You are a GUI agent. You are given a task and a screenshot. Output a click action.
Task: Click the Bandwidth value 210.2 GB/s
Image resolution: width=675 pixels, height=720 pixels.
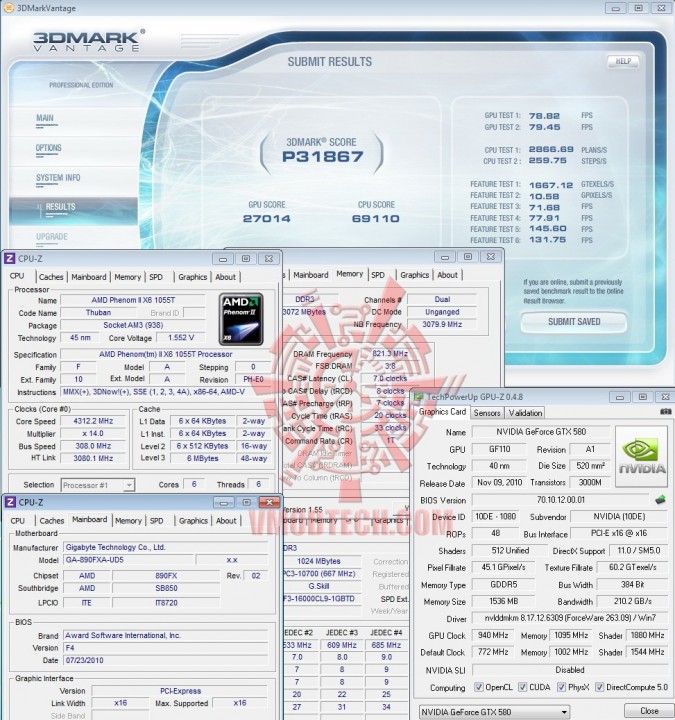coord(632,601)
